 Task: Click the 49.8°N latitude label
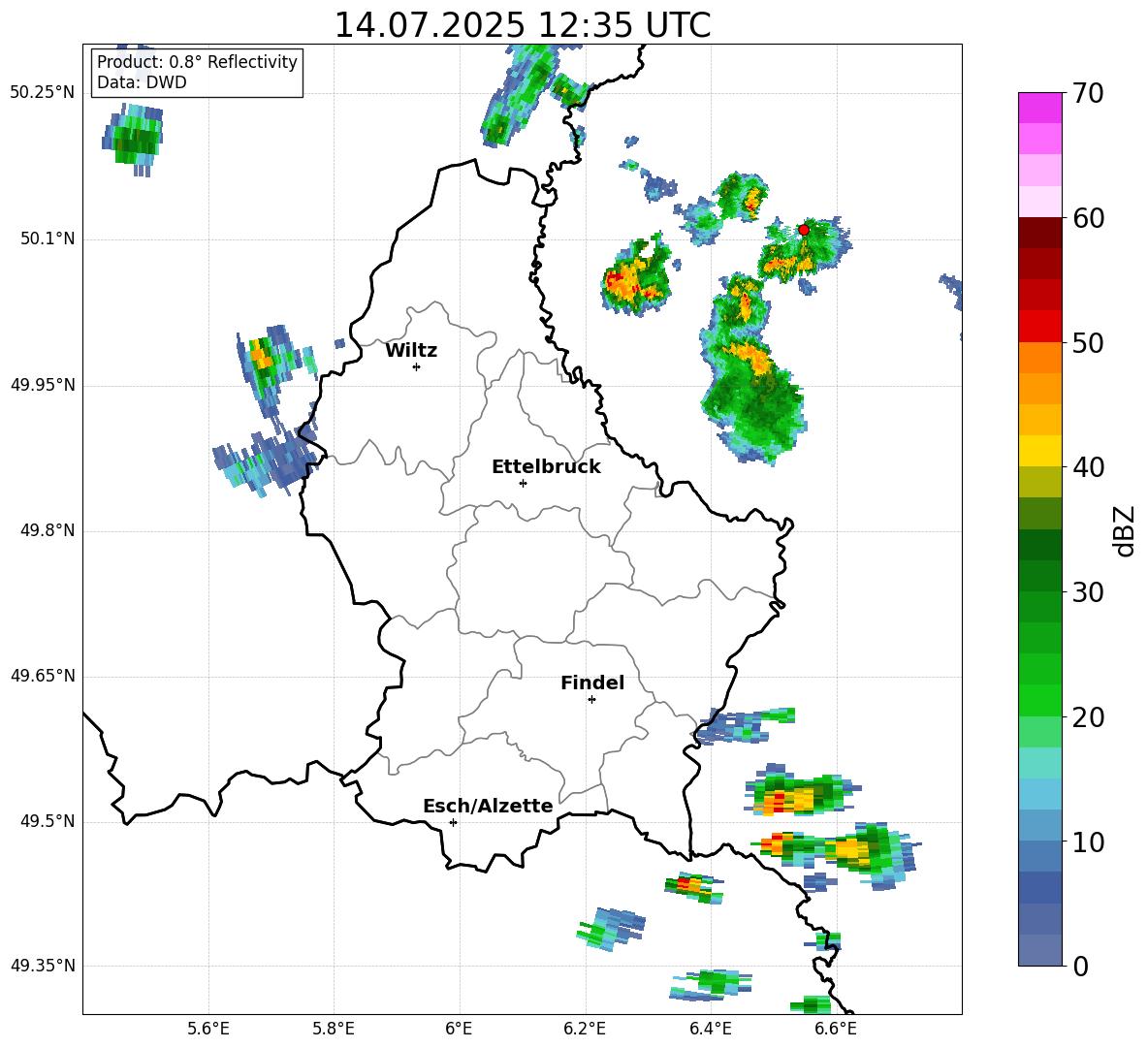(48, 530)
